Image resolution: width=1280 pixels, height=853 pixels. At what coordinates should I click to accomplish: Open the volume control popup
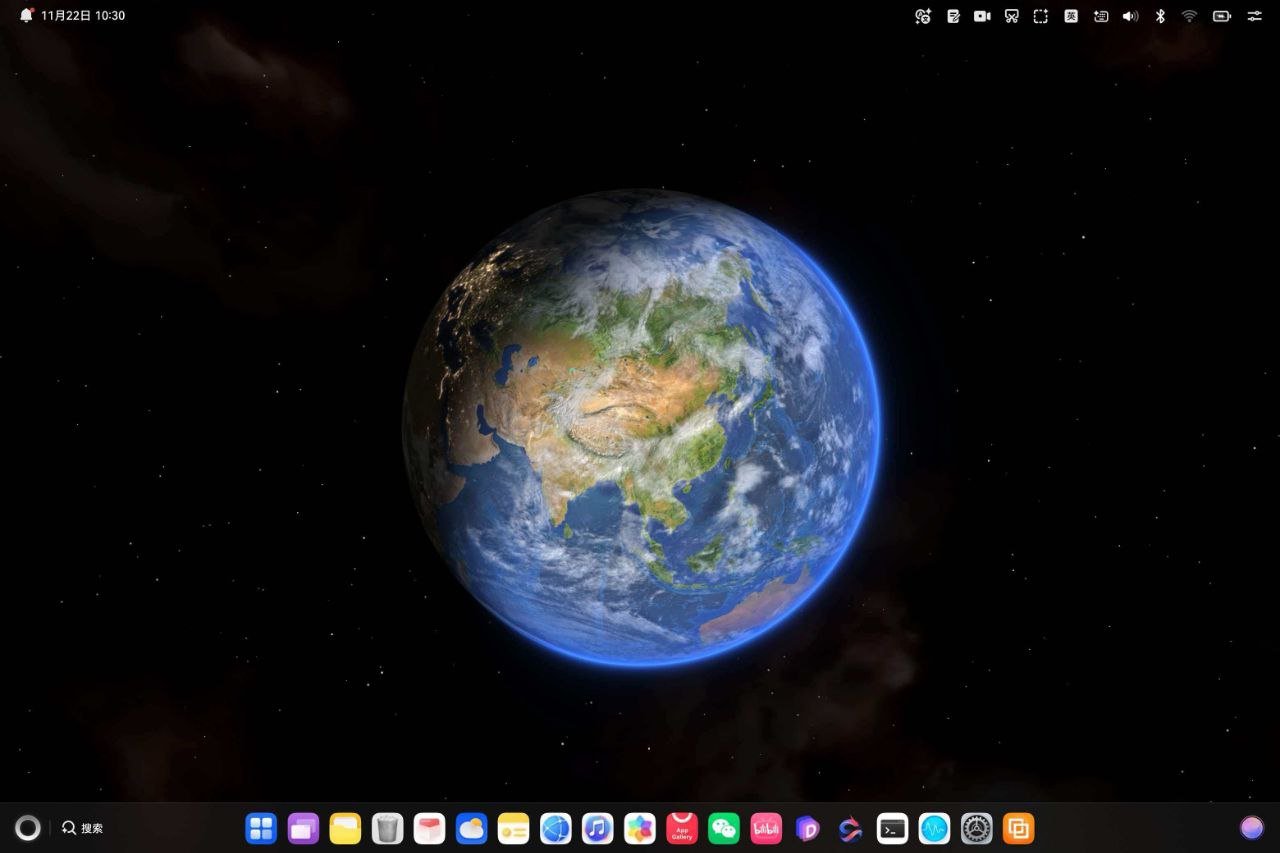pos(1130,16)
